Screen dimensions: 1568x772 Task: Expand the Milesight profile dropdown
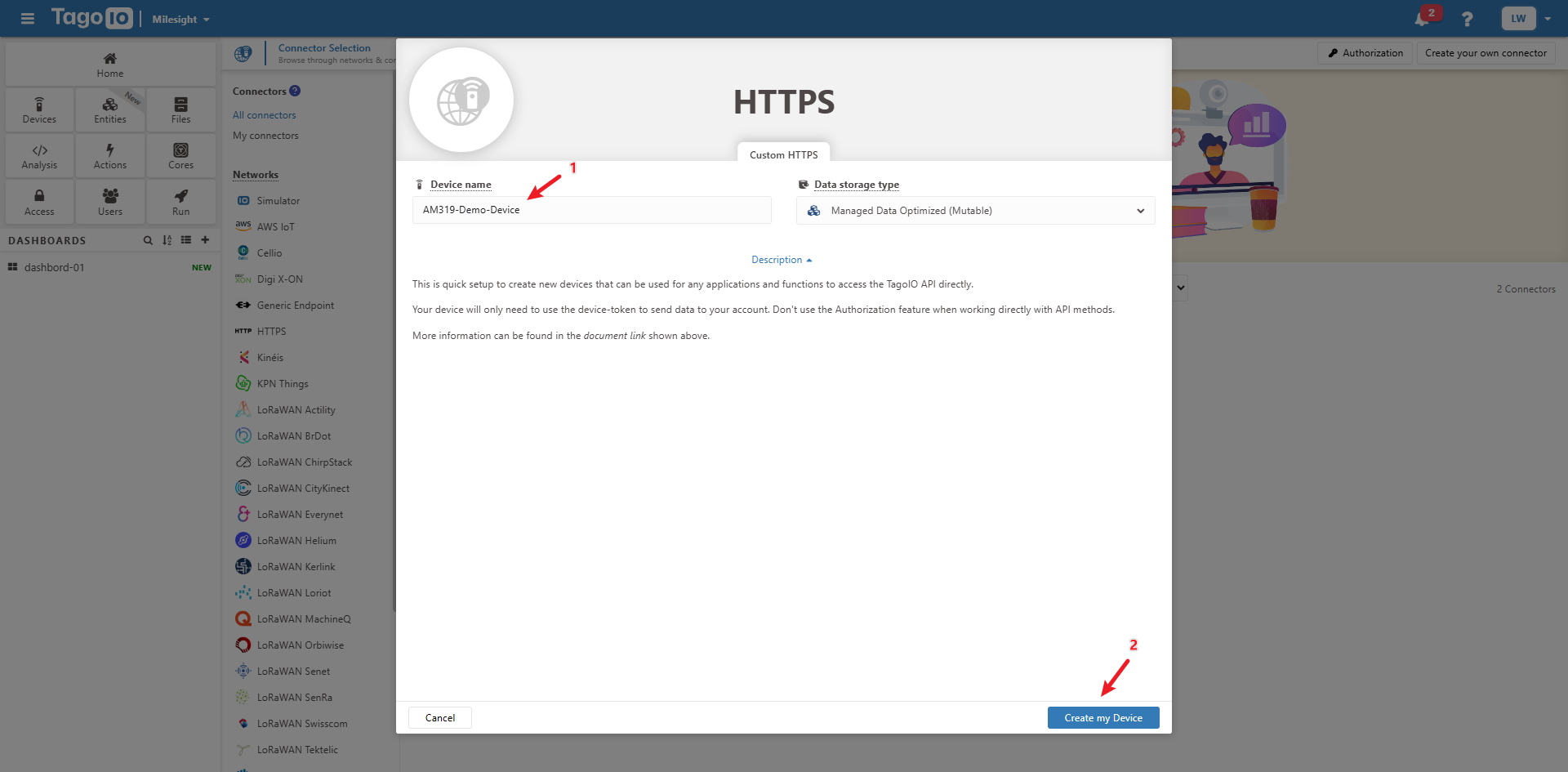[180, 20]
